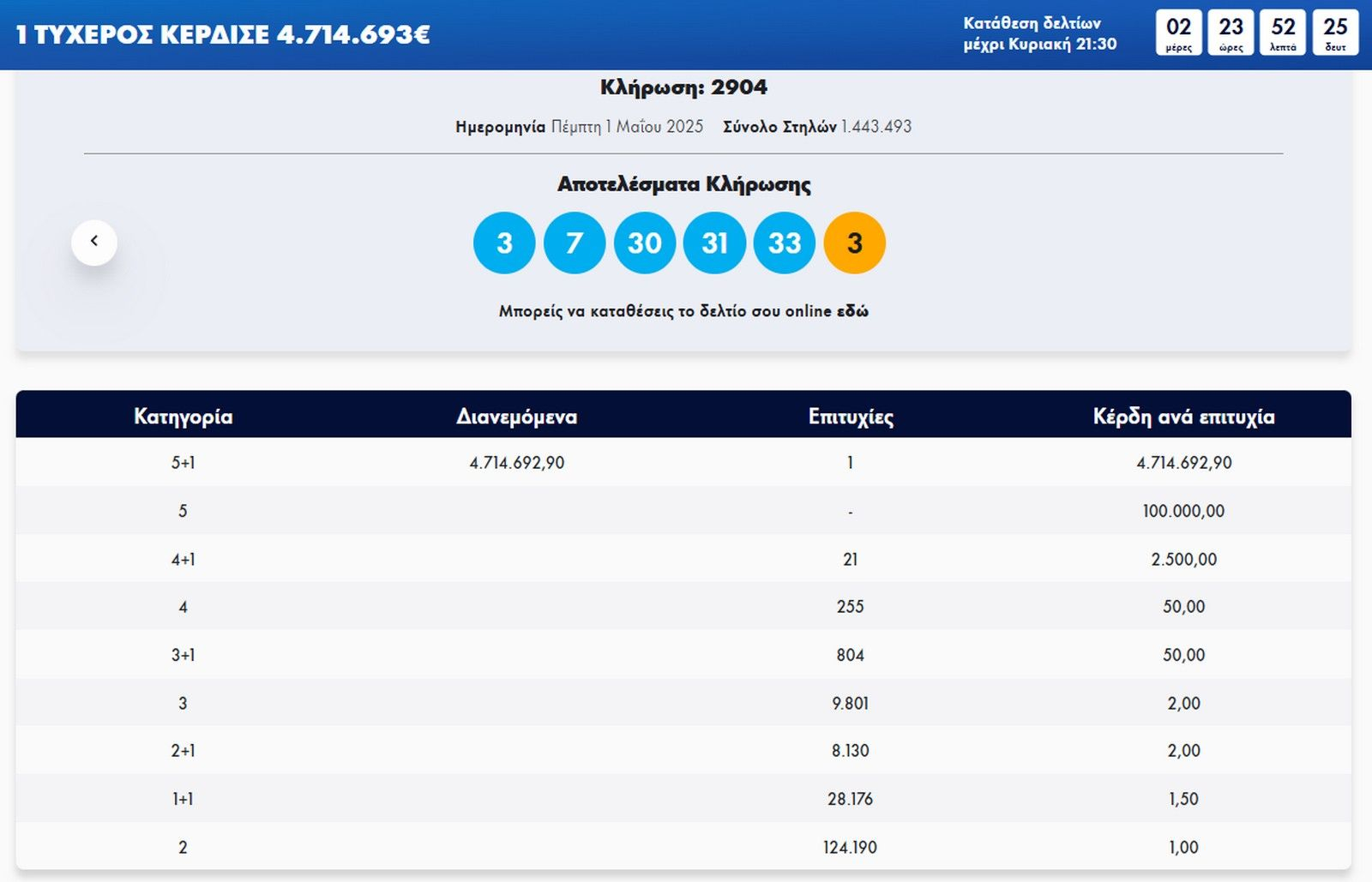The image size is (1372, 882).
Task: Click the blue ball numbered 3
Action: (x=504, y=243)
